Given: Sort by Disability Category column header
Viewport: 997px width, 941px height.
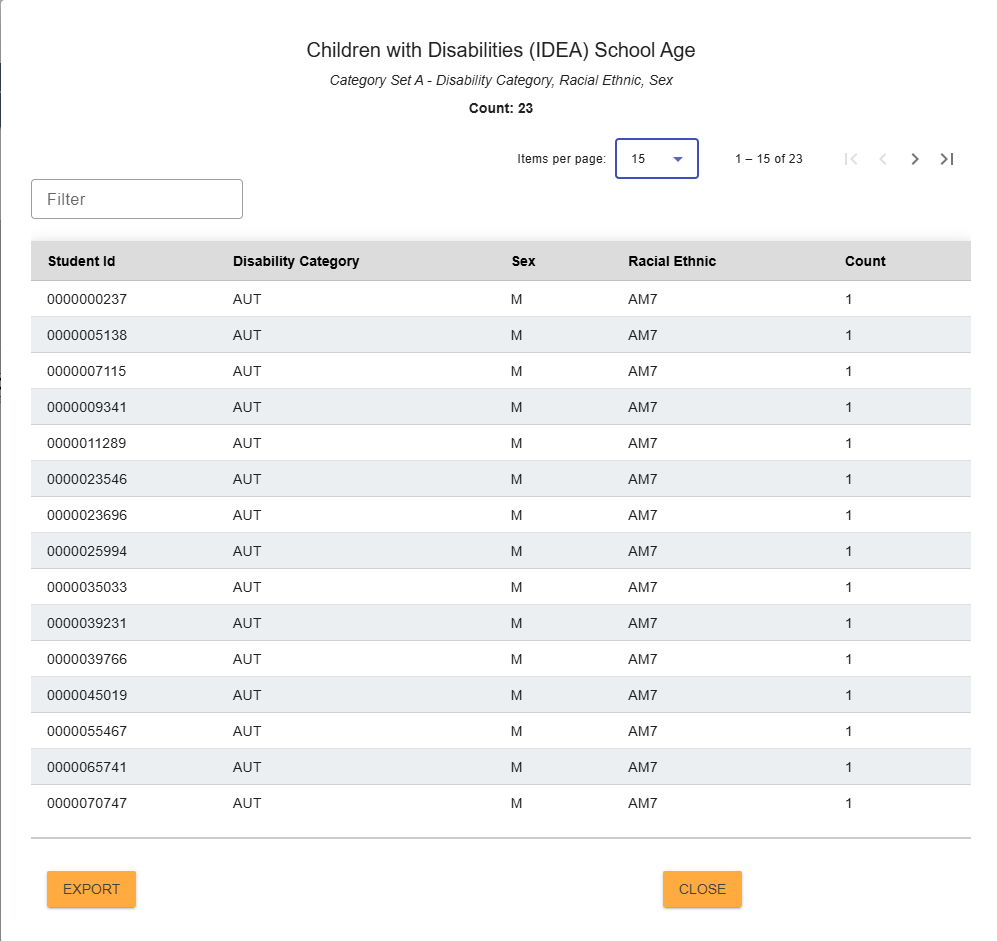Looking at the screenshot, I should click(x=295, y=261).
